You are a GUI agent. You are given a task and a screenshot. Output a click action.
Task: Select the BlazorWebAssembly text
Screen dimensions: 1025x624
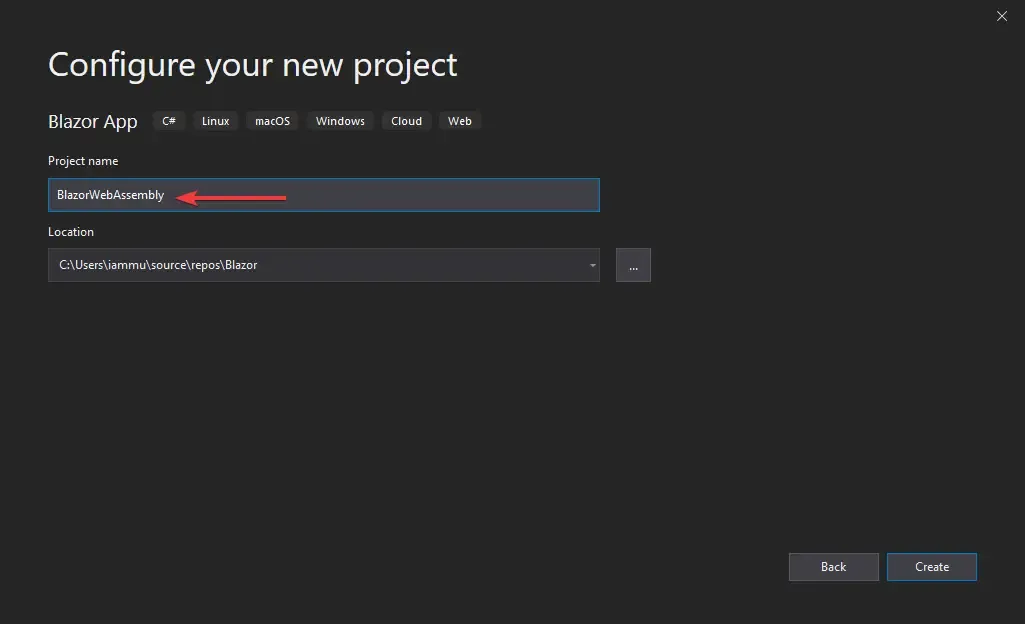110,195
